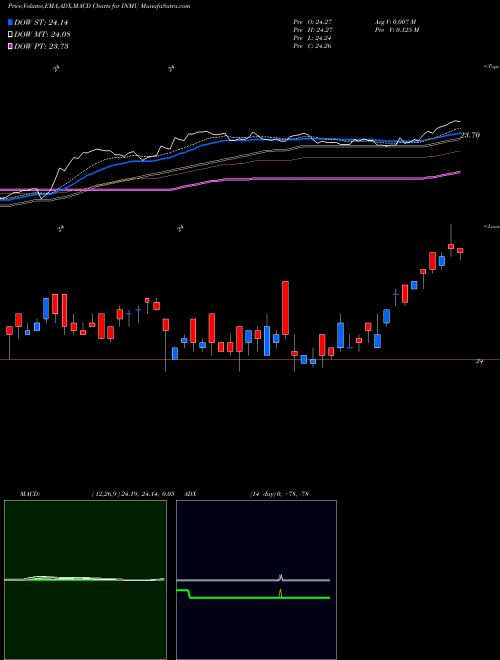
Task: Click the white DOW MT legend swatch
Action: pos(10,34)
